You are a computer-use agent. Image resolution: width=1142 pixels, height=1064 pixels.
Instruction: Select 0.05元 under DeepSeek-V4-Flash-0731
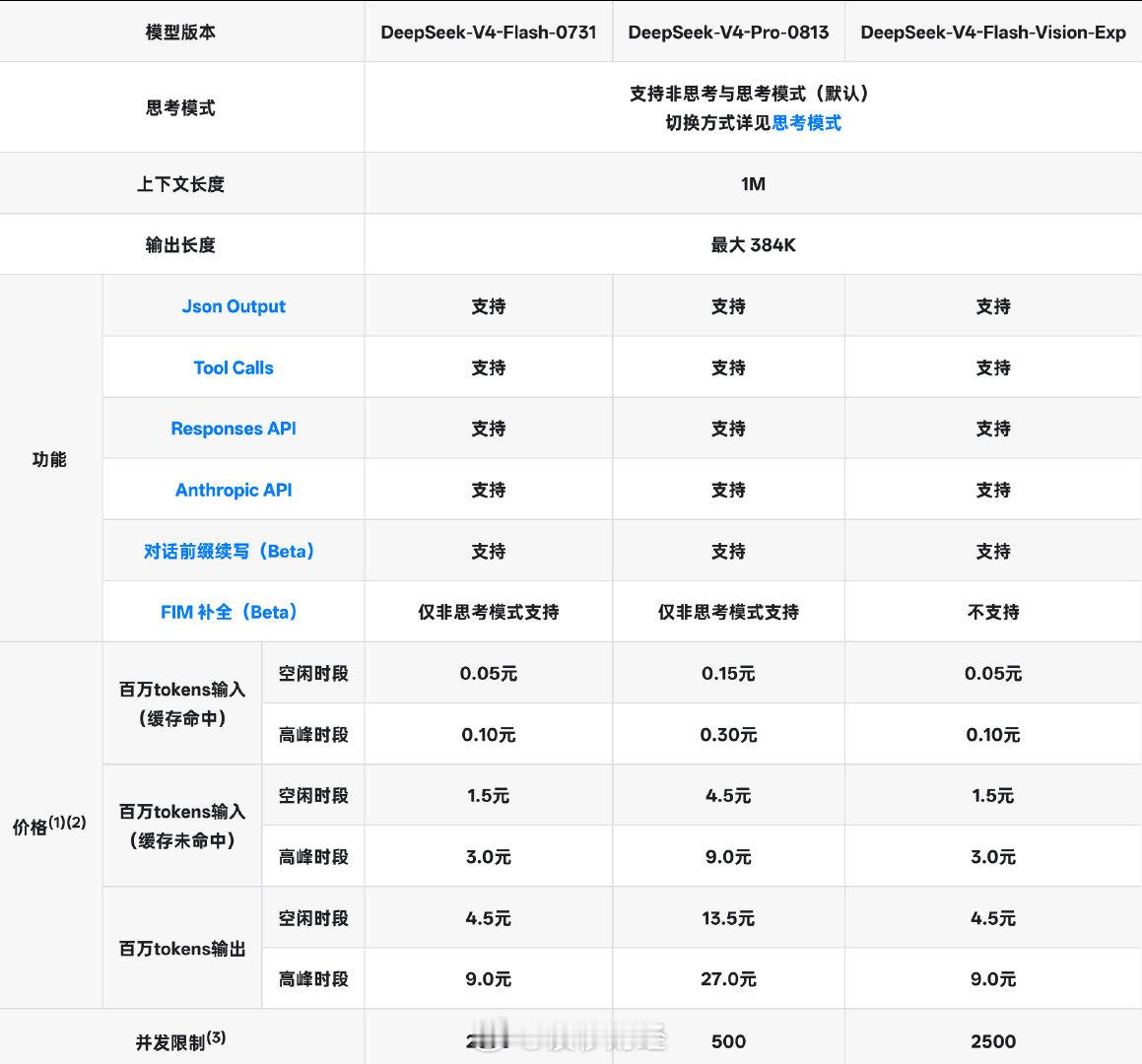[488, 674]
